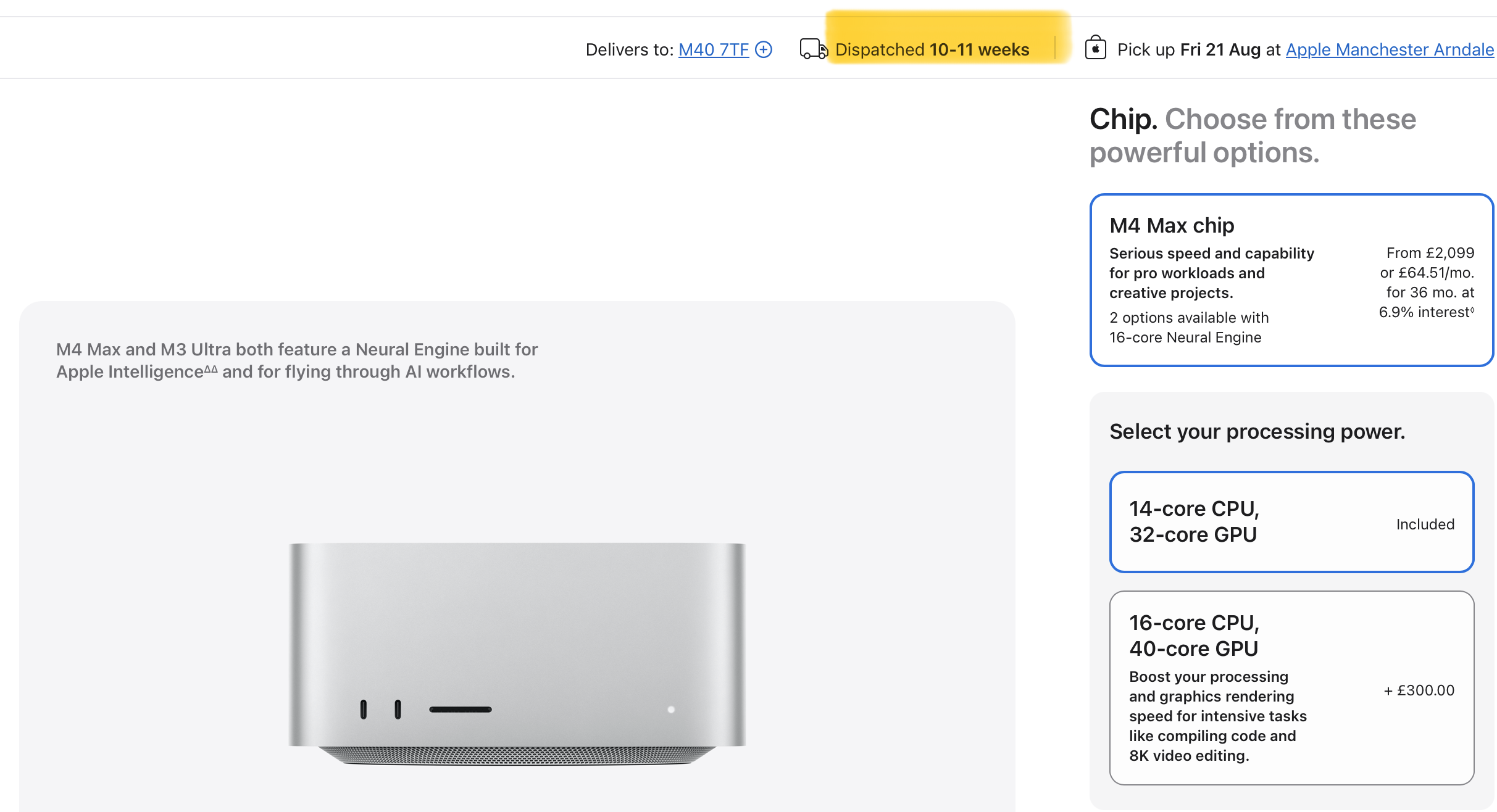1497x812 pixels.
Task: Click the 'Pick up Fri 21 Aug' text
Action: pos(1189,49)
